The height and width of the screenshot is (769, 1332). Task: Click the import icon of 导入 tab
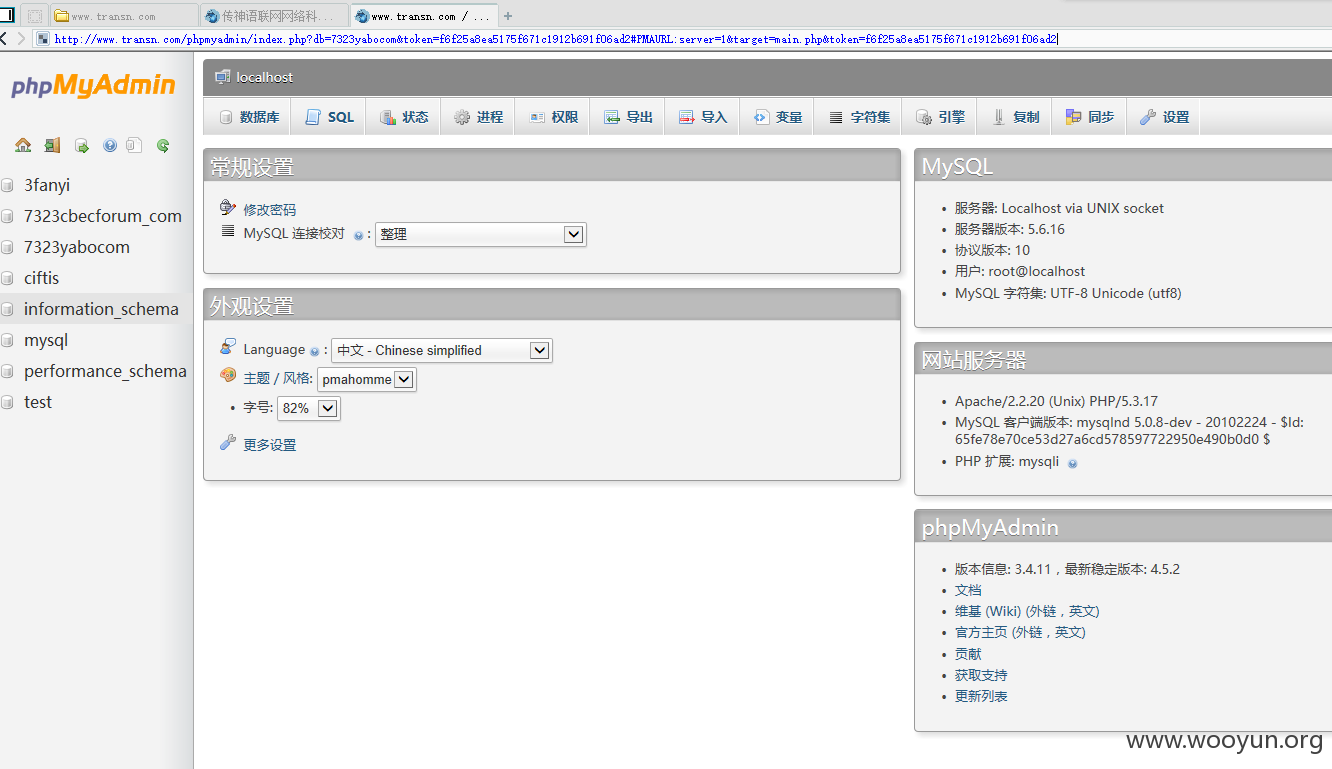pos(686,117)
